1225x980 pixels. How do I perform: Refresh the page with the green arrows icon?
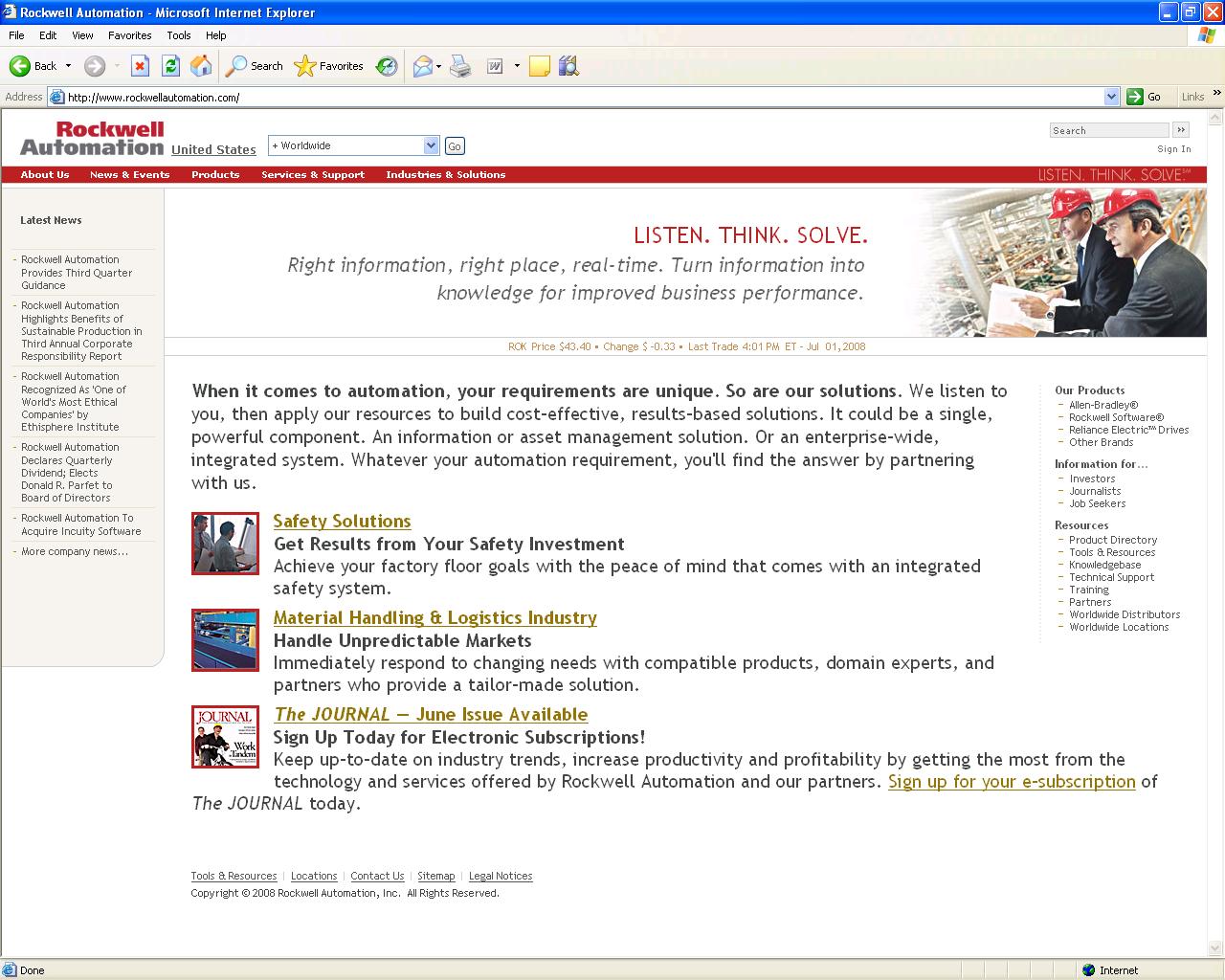tap(170, 66)
